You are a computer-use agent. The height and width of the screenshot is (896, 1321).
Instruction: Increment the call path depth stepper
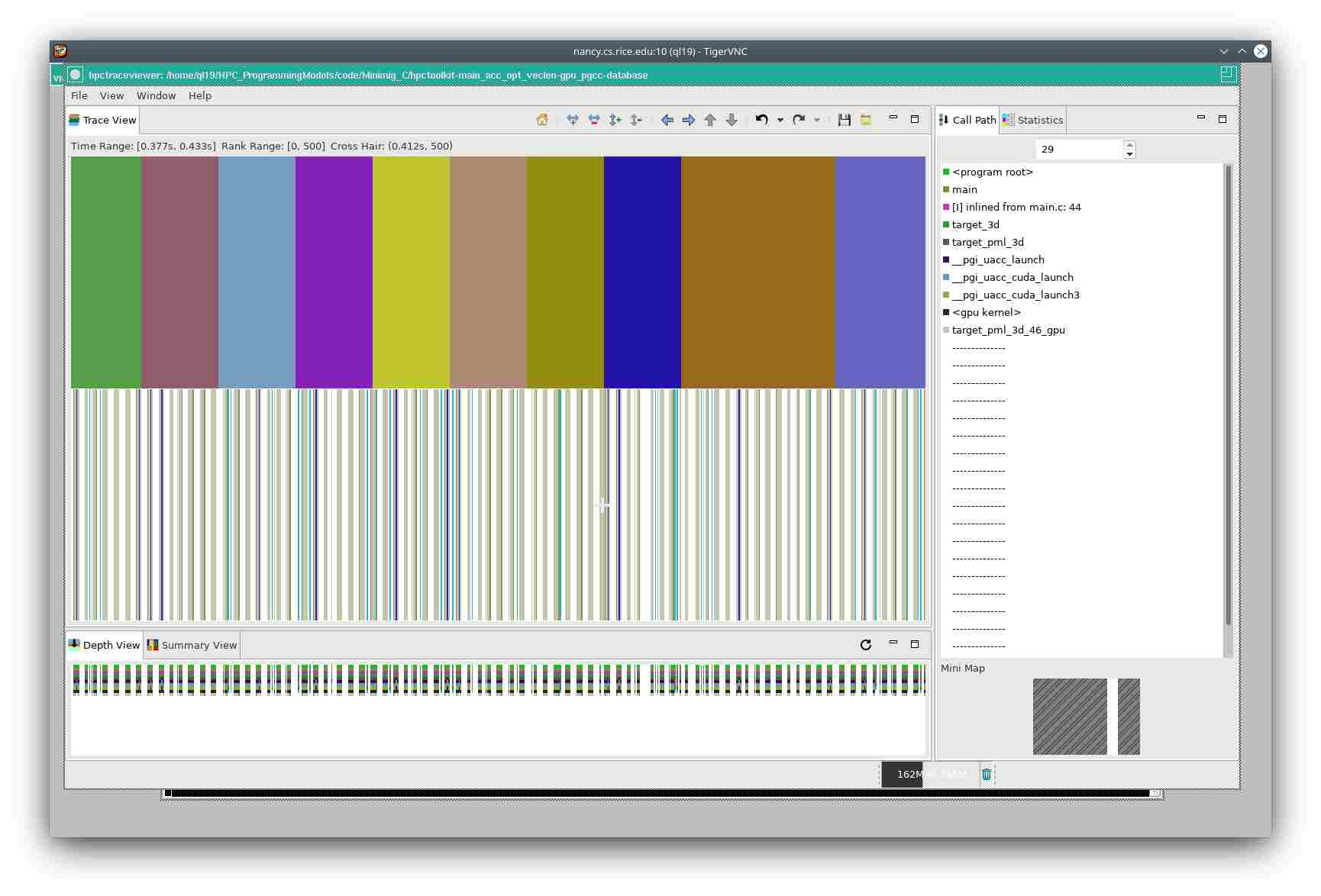point(1129,145)
